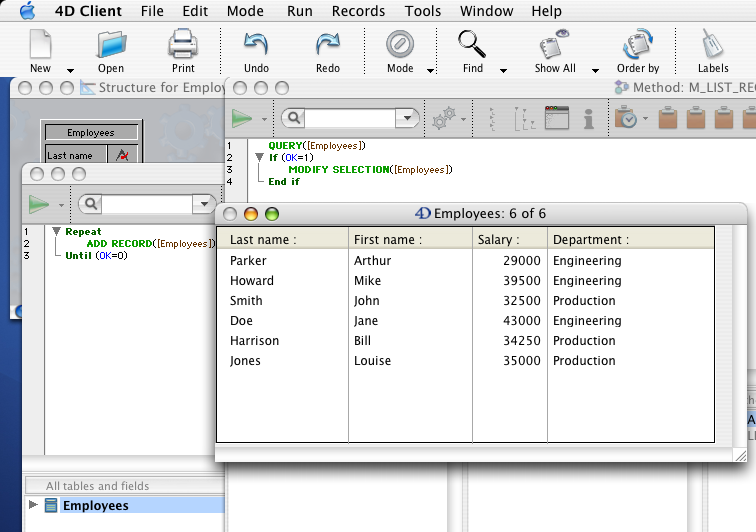Expand the Employees table in the tables list

point(35,505)
